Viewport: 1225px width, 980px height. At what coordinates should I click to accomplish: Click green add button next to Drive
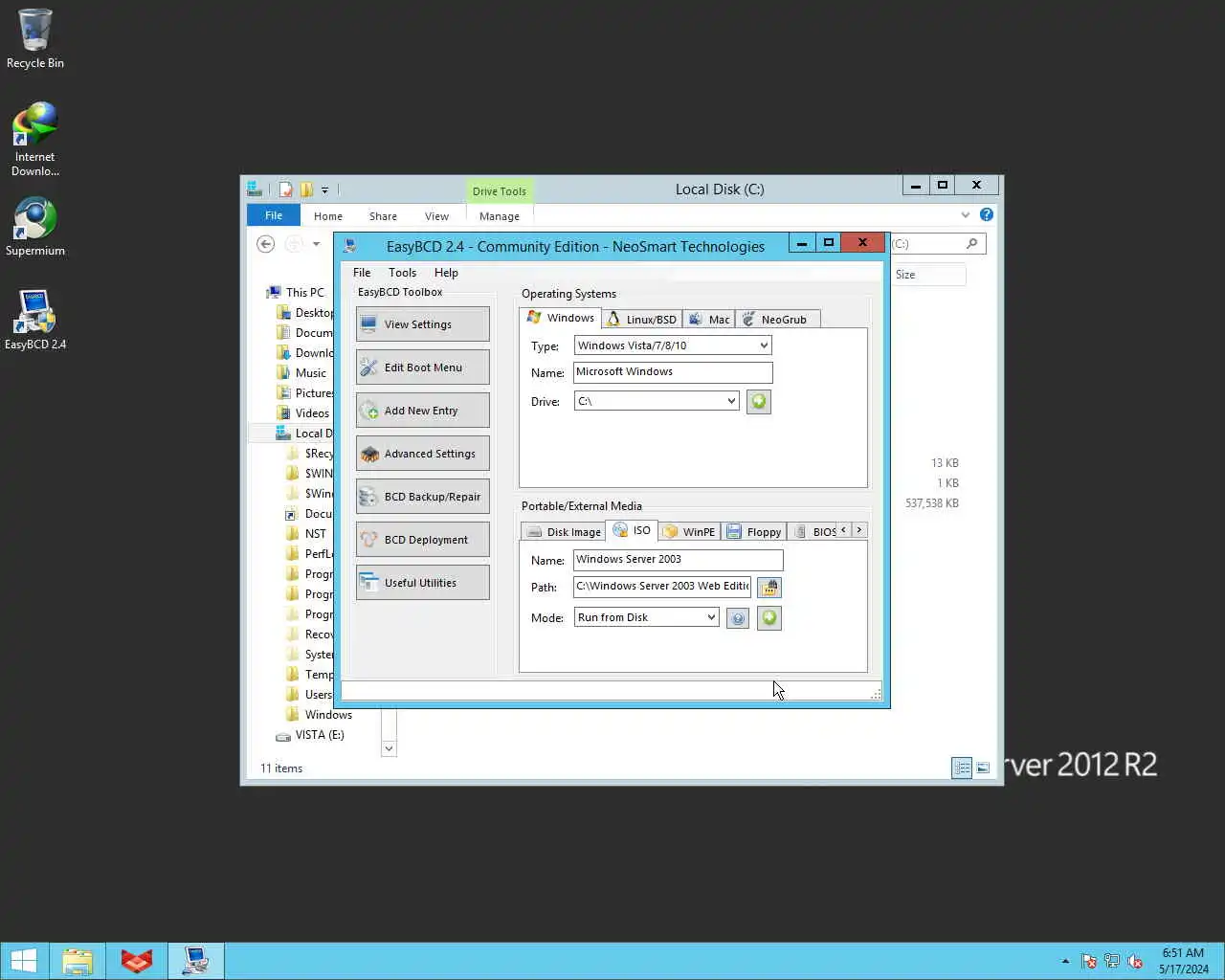pos(759,402)
